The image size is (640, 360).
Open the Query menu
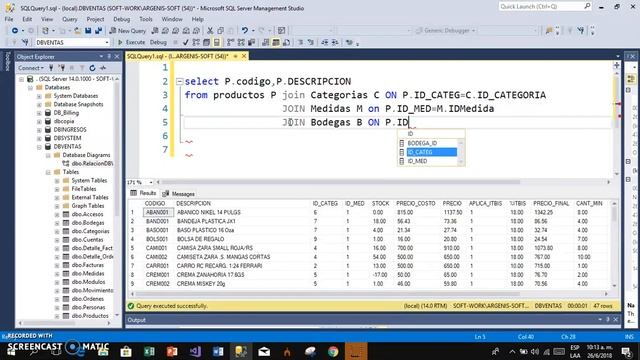click(x=69, y=19)
